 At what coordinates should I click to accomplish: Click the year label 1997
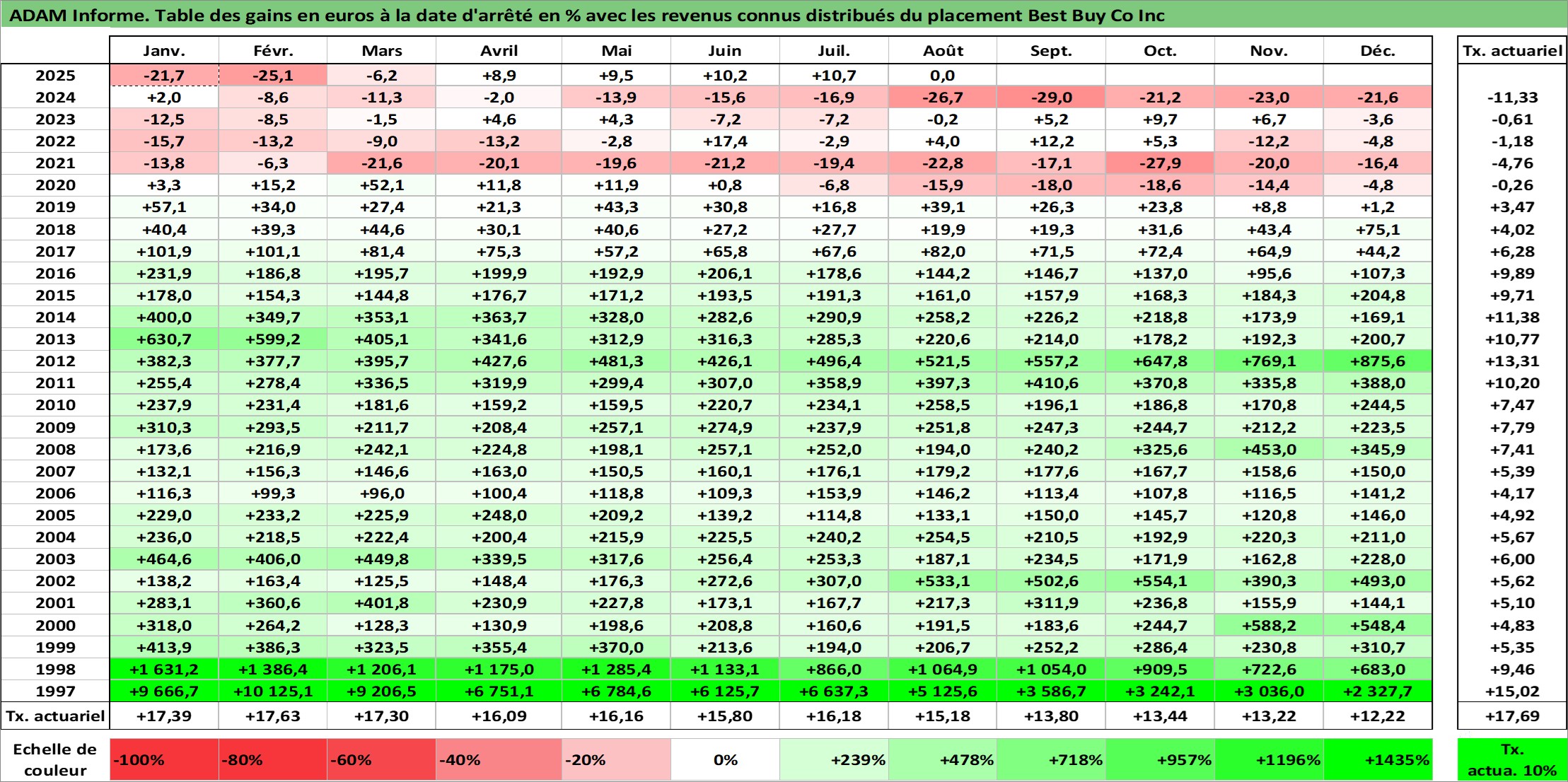55,691
